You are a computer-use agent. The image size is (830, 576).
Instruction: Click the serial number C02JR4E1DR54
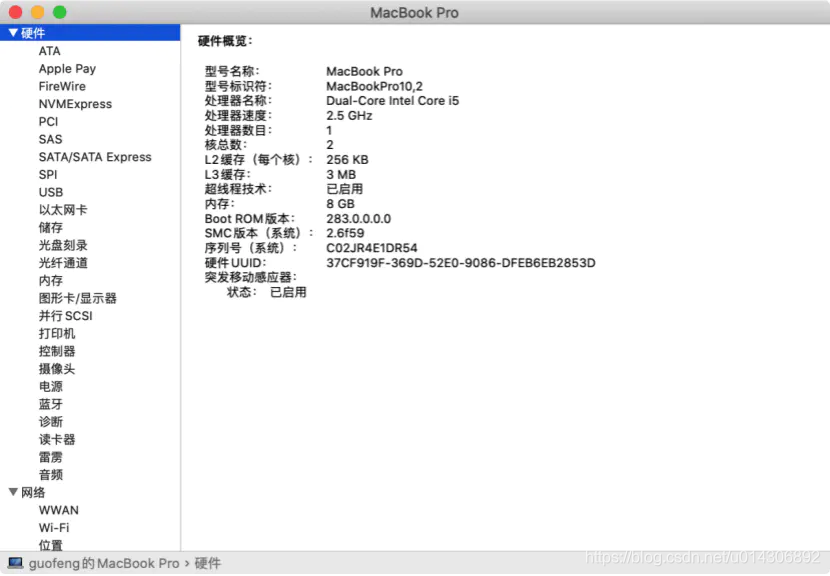click(372, 248)
